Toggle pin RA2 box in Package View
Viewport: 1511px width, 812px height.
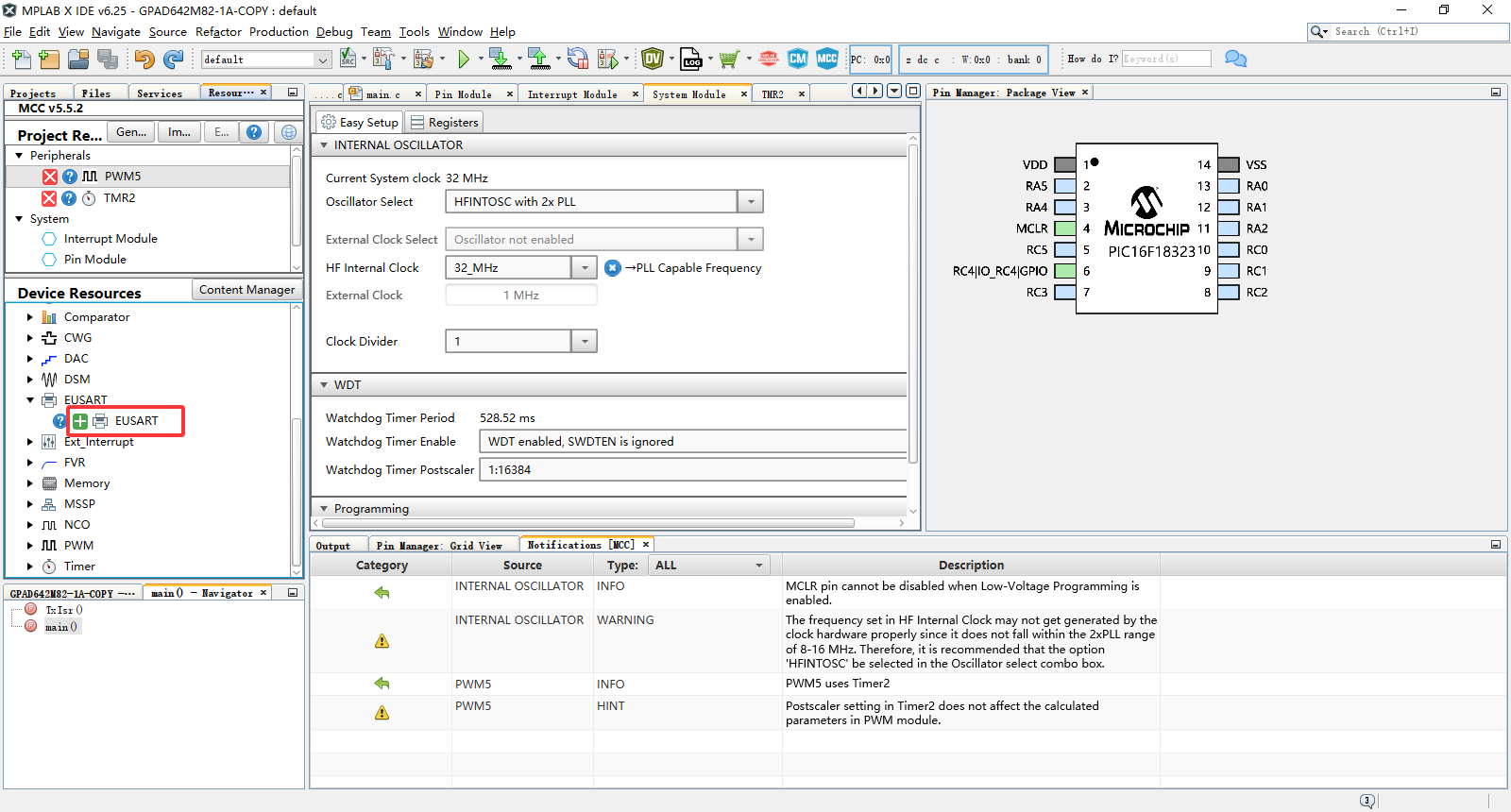1229,228
